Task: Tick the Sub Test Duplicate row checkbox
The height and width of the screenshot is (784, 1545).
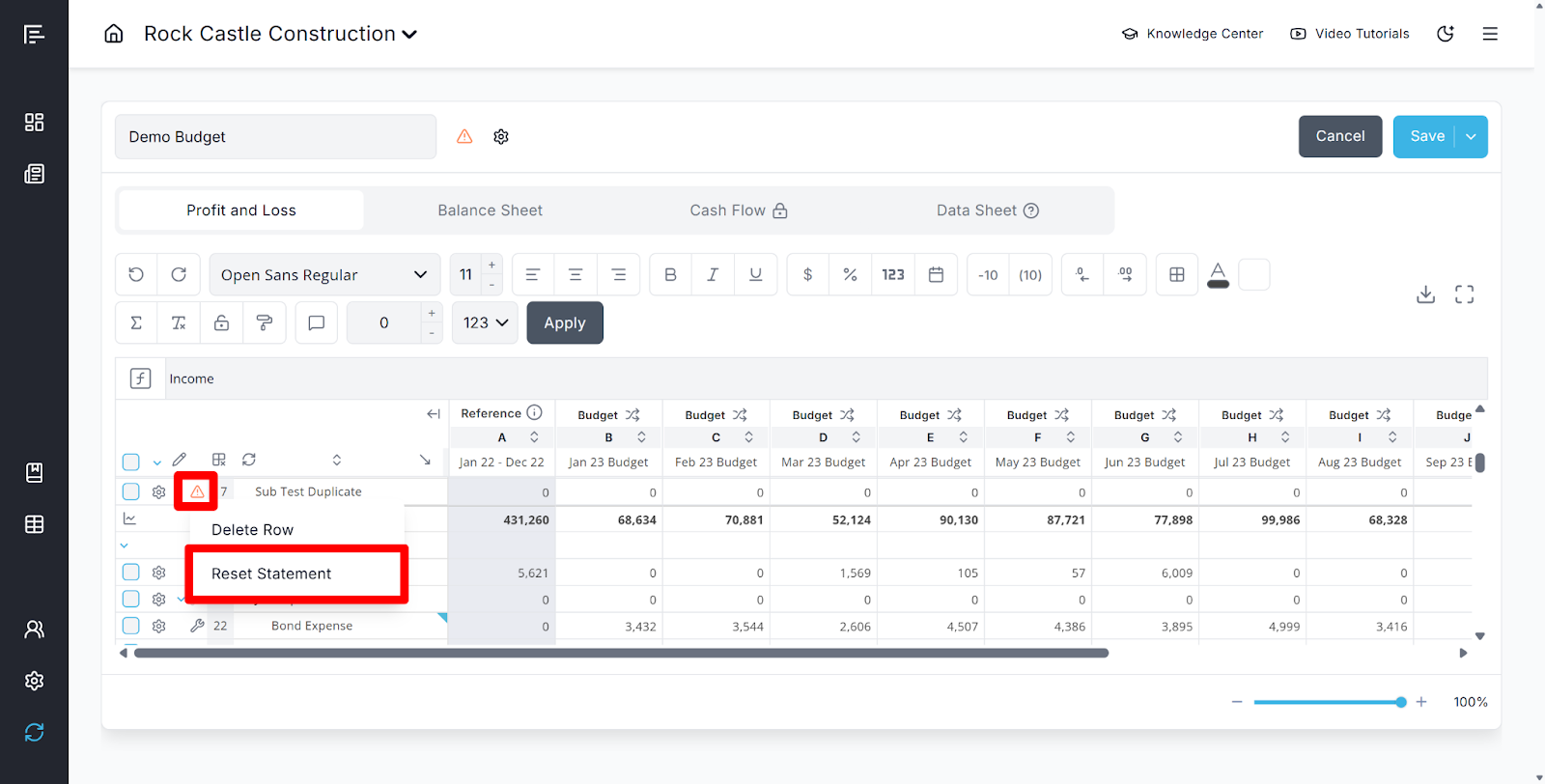Action: coord(131,491)
